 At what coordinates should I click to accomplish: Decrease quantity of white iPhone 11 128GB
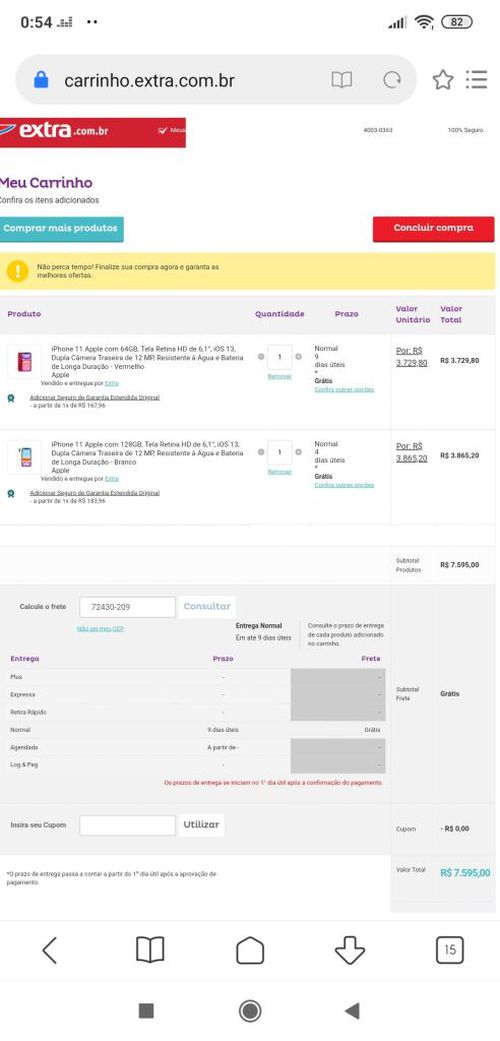(x=261, y=452)
